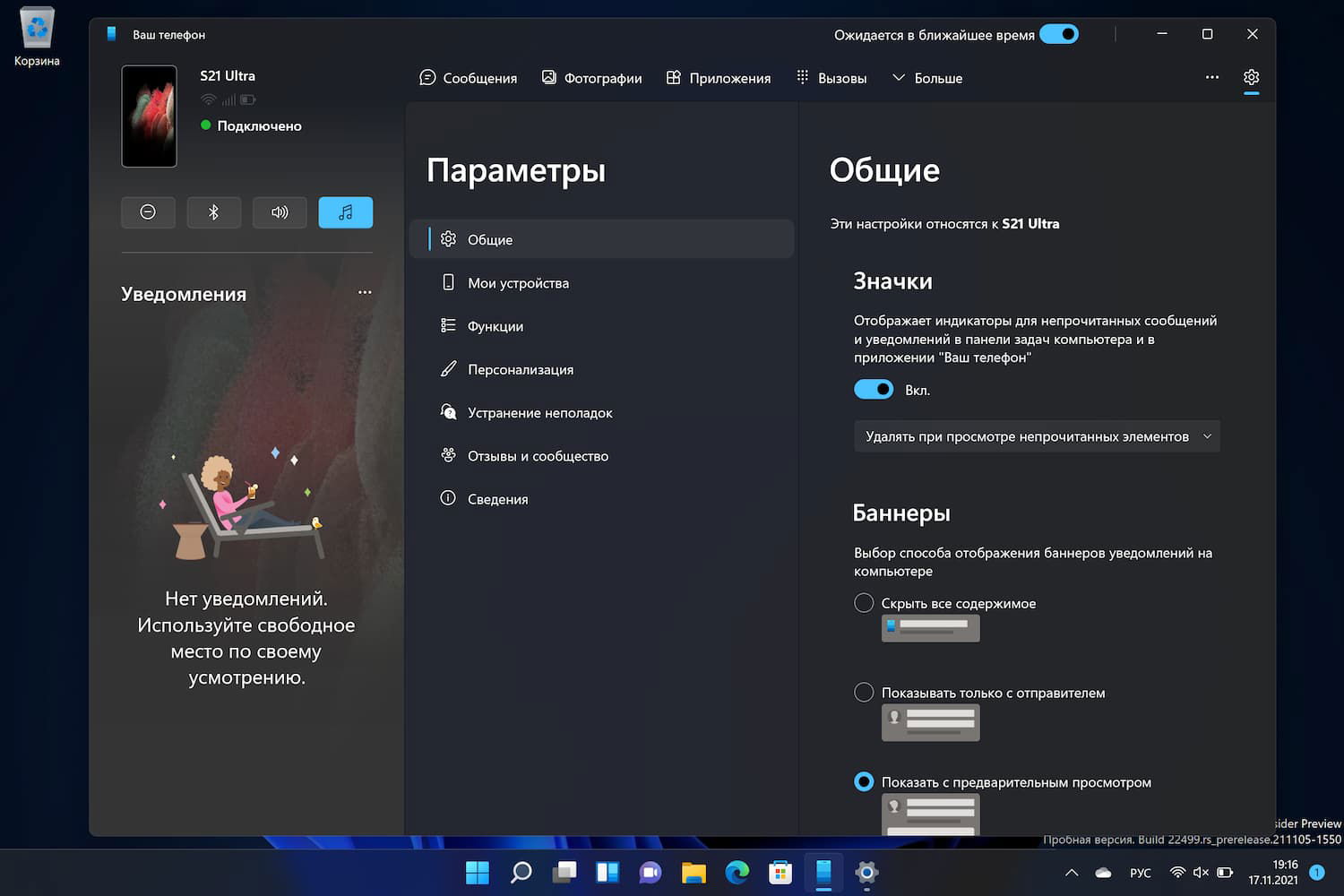Open Мои устройства settings section
1344x896 pixels.
[x=602, y=282]
